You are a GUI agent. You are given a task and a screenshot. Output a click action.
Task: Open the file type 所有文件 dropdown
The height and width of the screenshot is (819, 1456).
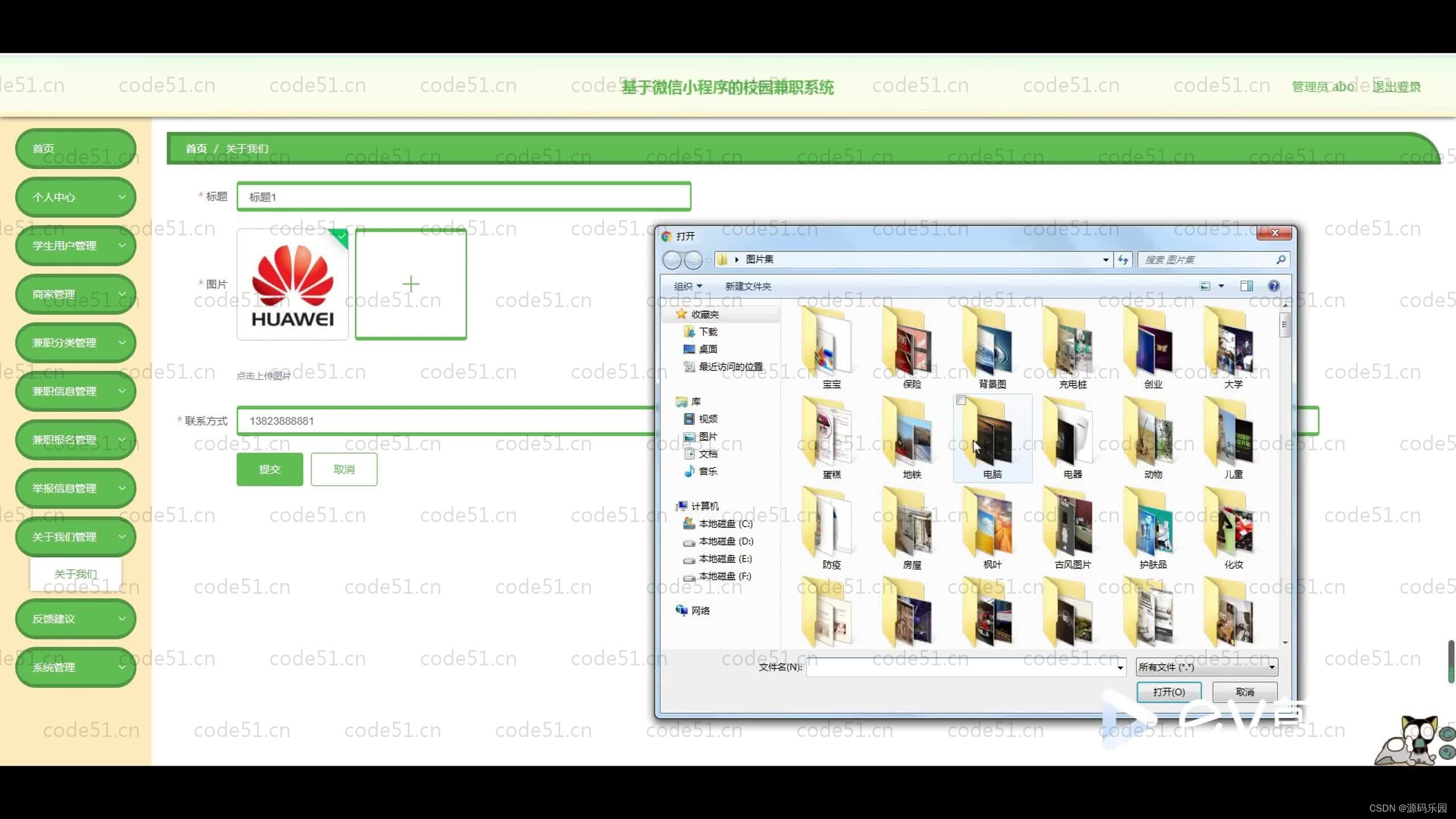[x=1206, y=667]
